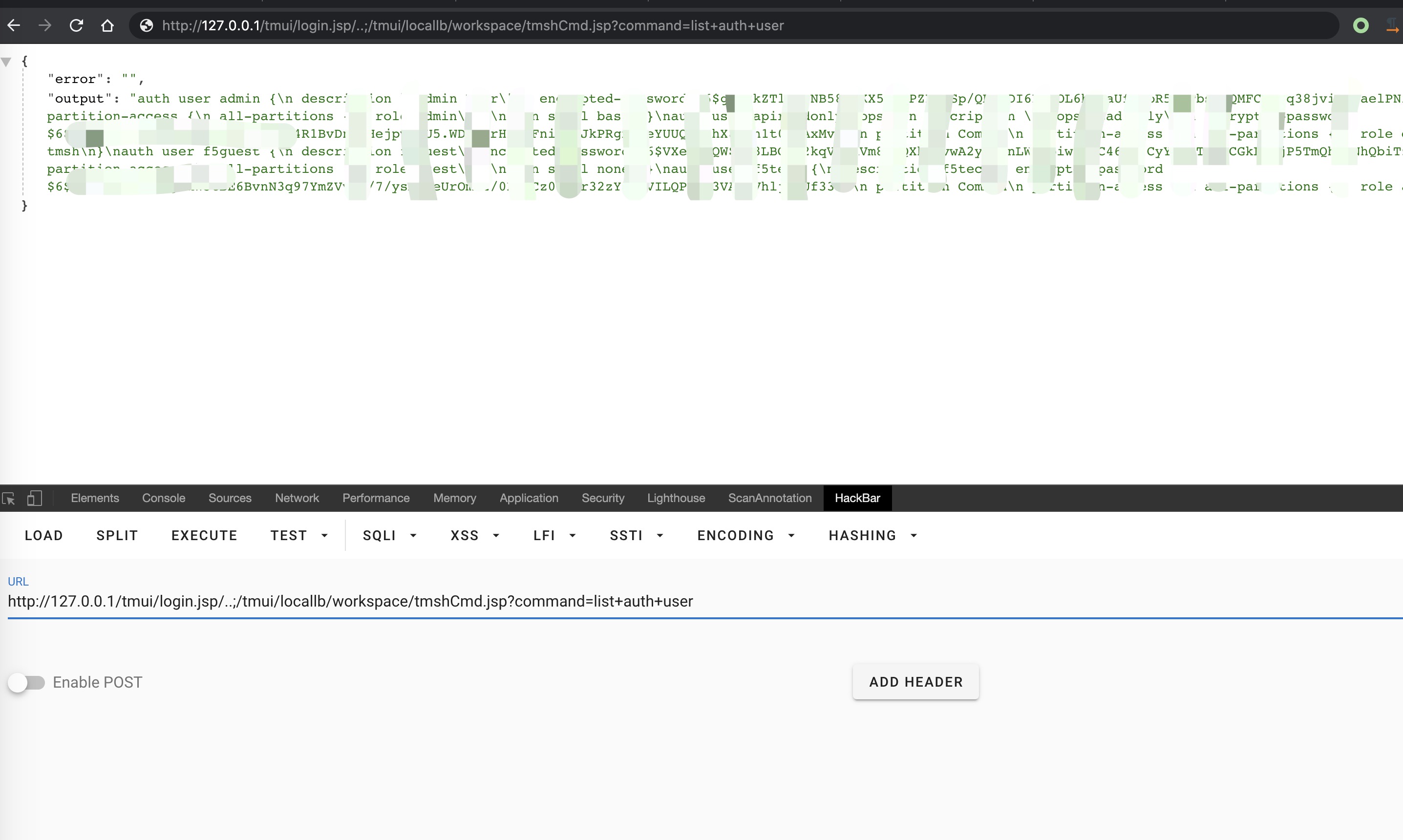1403x840 pixels.
Task: Open the Performance tab
Action: tap(376, 498)
